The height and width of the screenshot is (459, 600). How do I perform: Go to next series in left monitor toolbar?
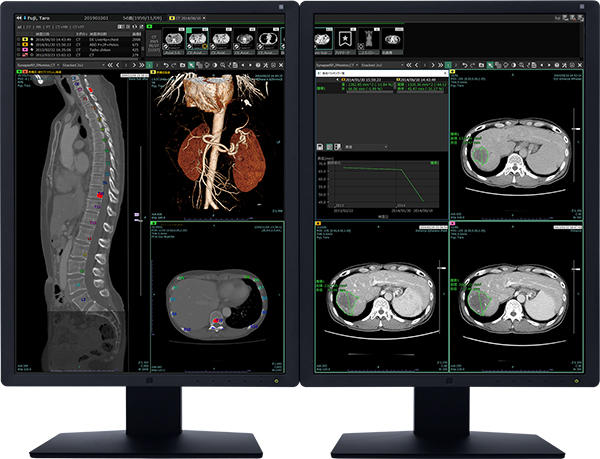pyautogui.click(x=134, y=65)
